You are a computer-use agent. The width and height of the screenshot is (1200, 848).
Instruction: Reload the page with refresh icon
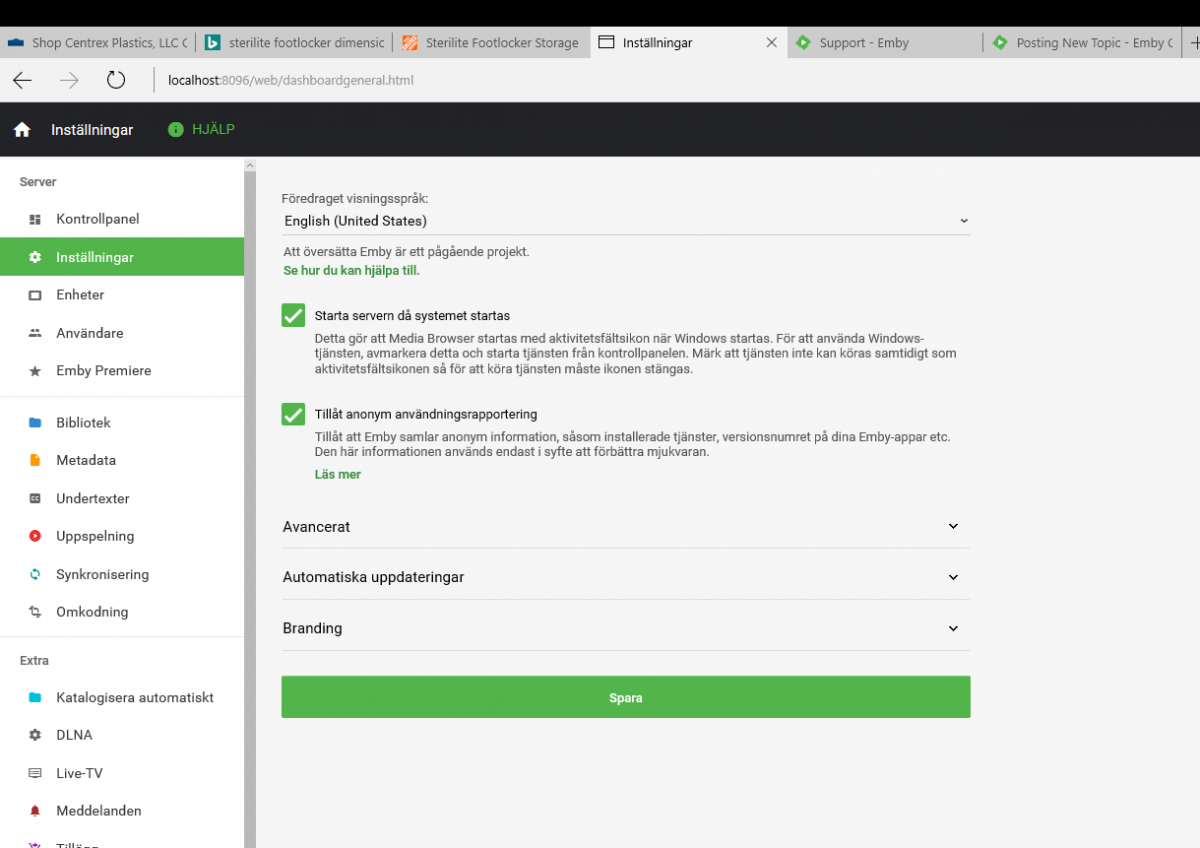pos(116,80)
